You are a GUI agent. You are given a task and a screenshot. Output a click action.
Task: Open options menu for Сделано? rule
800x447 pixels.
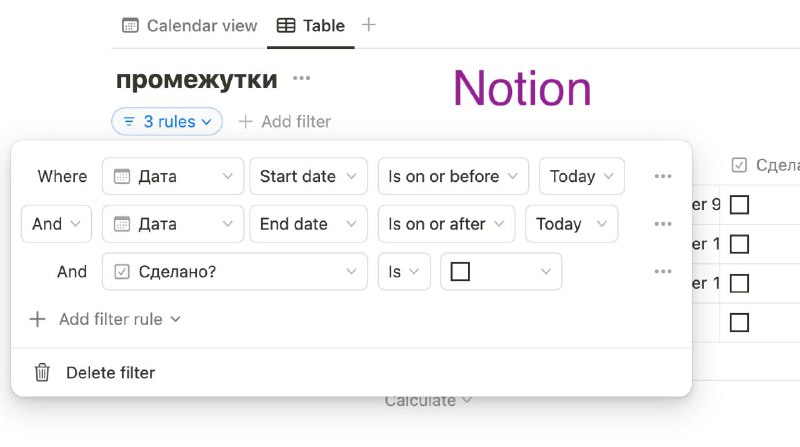tap(663, 271)
